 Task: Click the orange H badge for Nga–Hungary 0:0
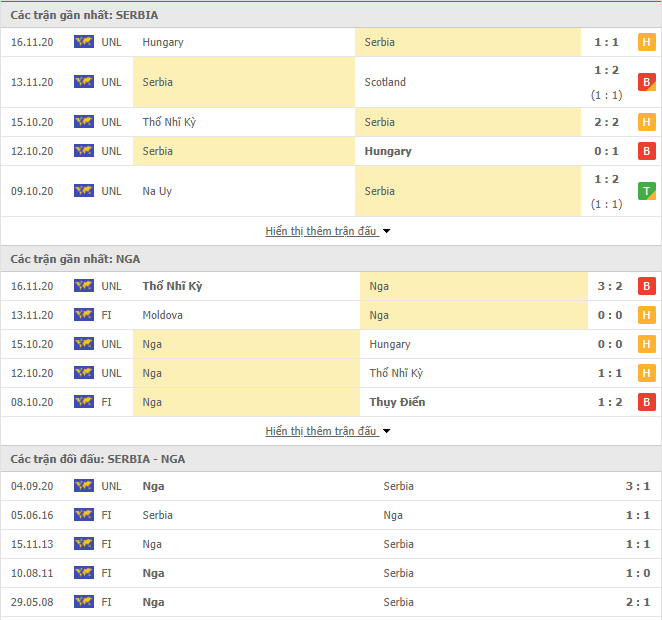[646, 344]
